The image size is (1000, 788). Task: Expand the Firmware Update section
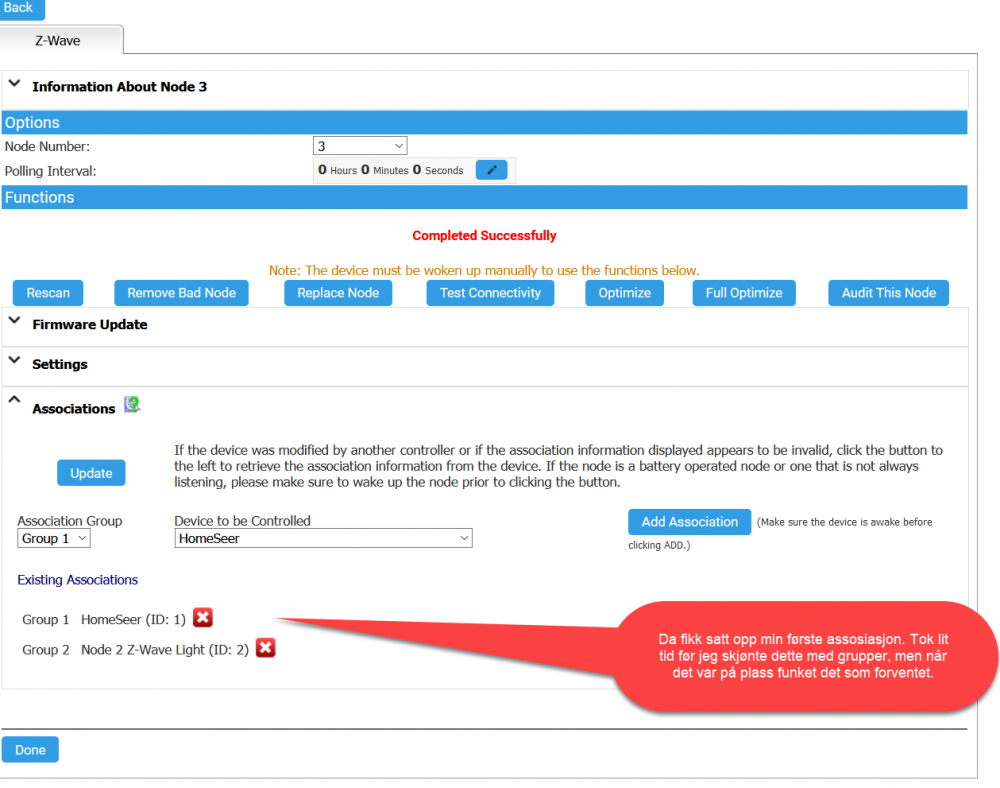(15, 323)
